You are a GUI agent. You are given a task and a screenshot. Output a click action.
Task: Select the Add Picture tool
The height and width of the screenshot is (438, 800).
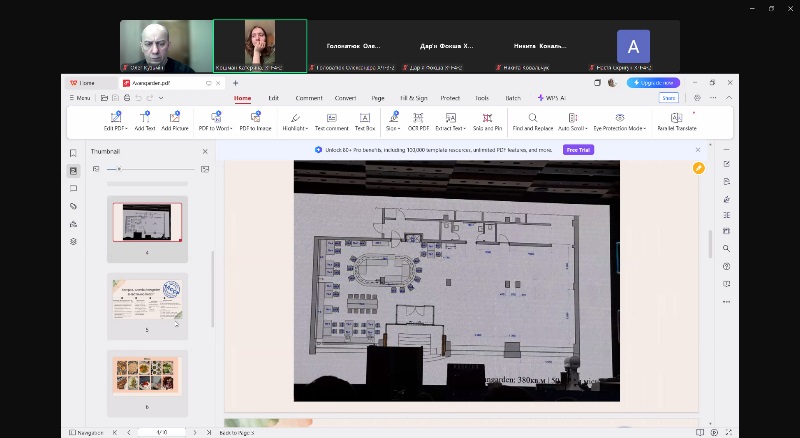[x=175, y=121]
